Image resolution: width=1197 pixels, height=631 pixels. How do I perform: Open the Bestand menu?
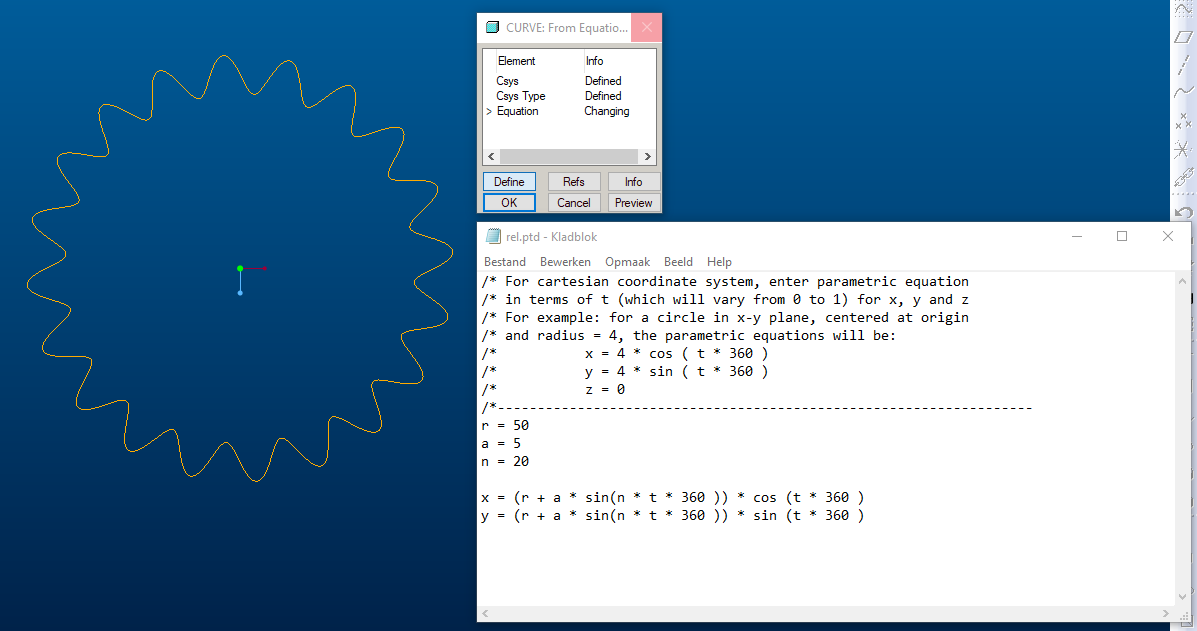pyautogui.click(x=505, y=262)
